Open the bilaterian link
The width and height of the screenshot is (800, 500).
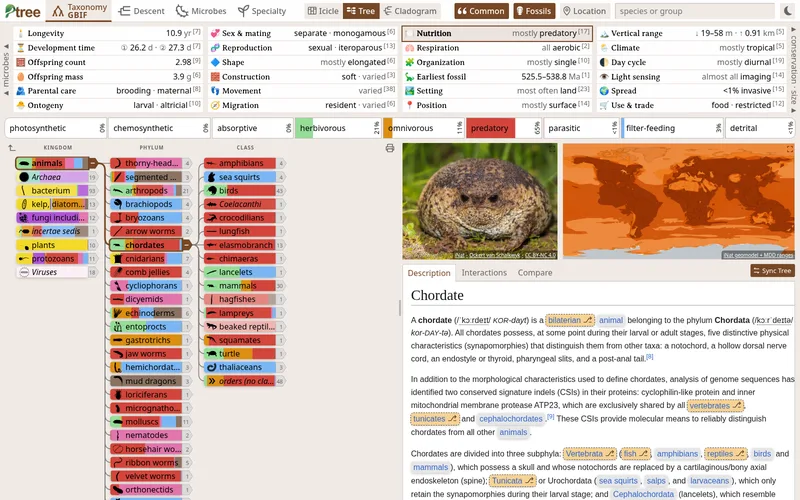point(570,320)
